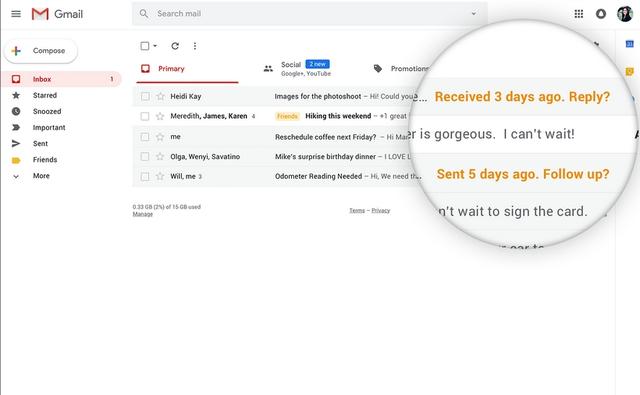640x395 pixels.
Task: Open the select-all dropdown arrow
Action: point(155,46)
